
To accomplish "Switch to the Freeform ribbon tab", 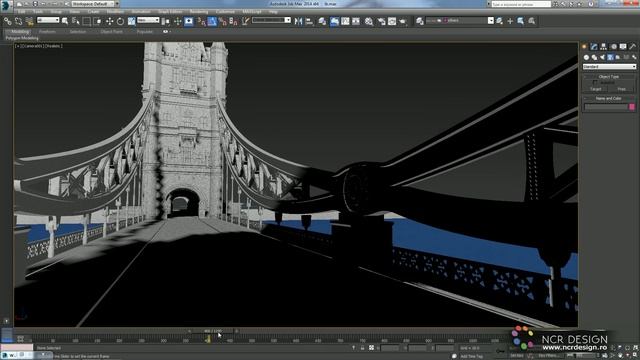I will pos(47,31).
